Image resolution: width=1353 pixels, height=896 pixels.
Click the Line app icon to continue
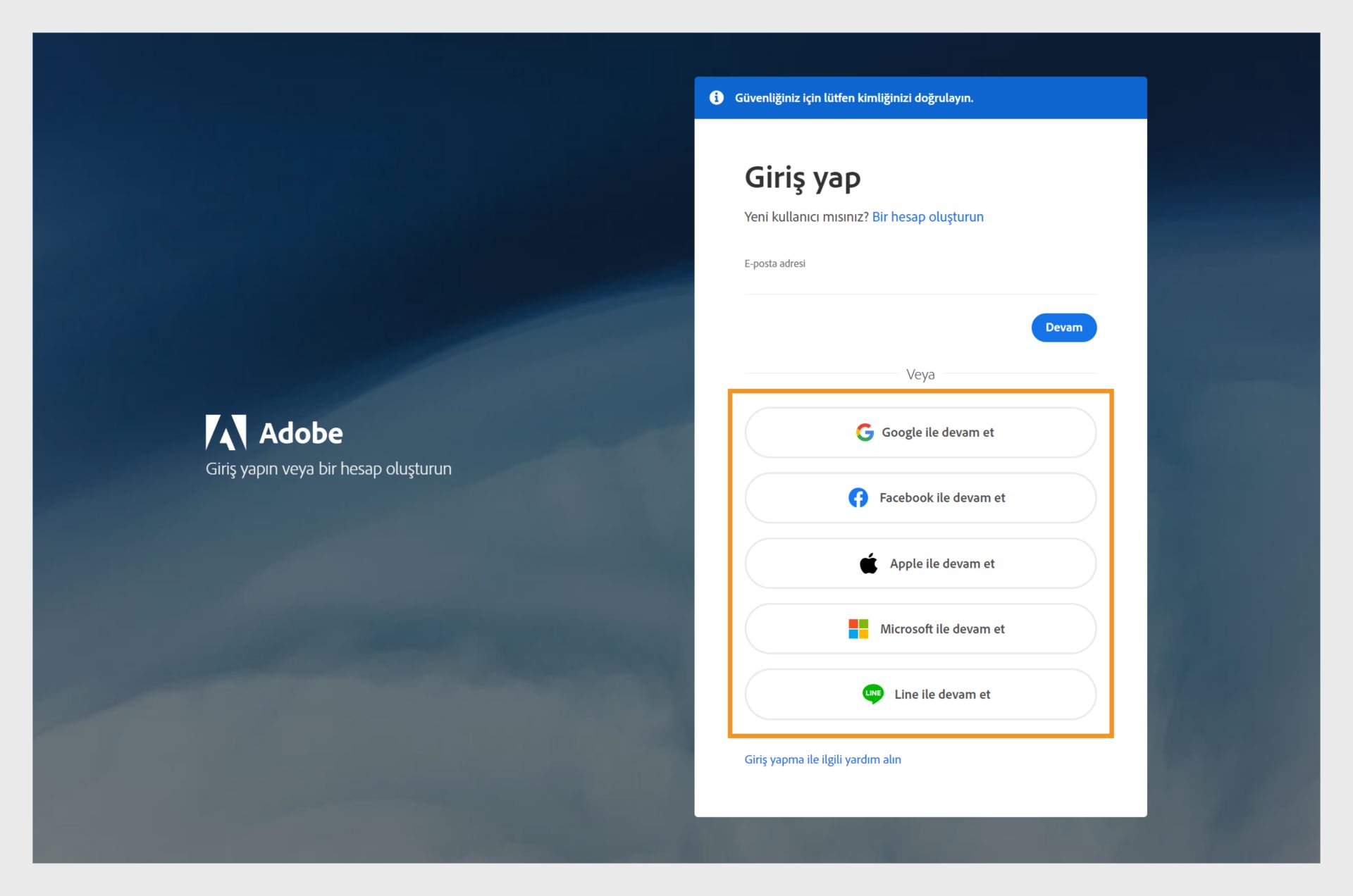[870, 694]
